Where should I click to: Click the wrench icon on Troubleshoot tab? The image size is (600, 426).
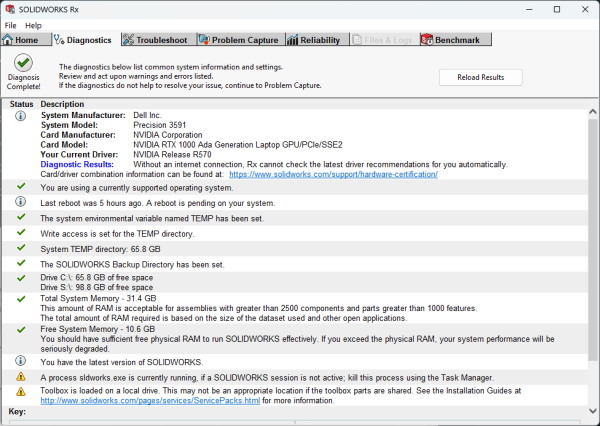point(129,39)
